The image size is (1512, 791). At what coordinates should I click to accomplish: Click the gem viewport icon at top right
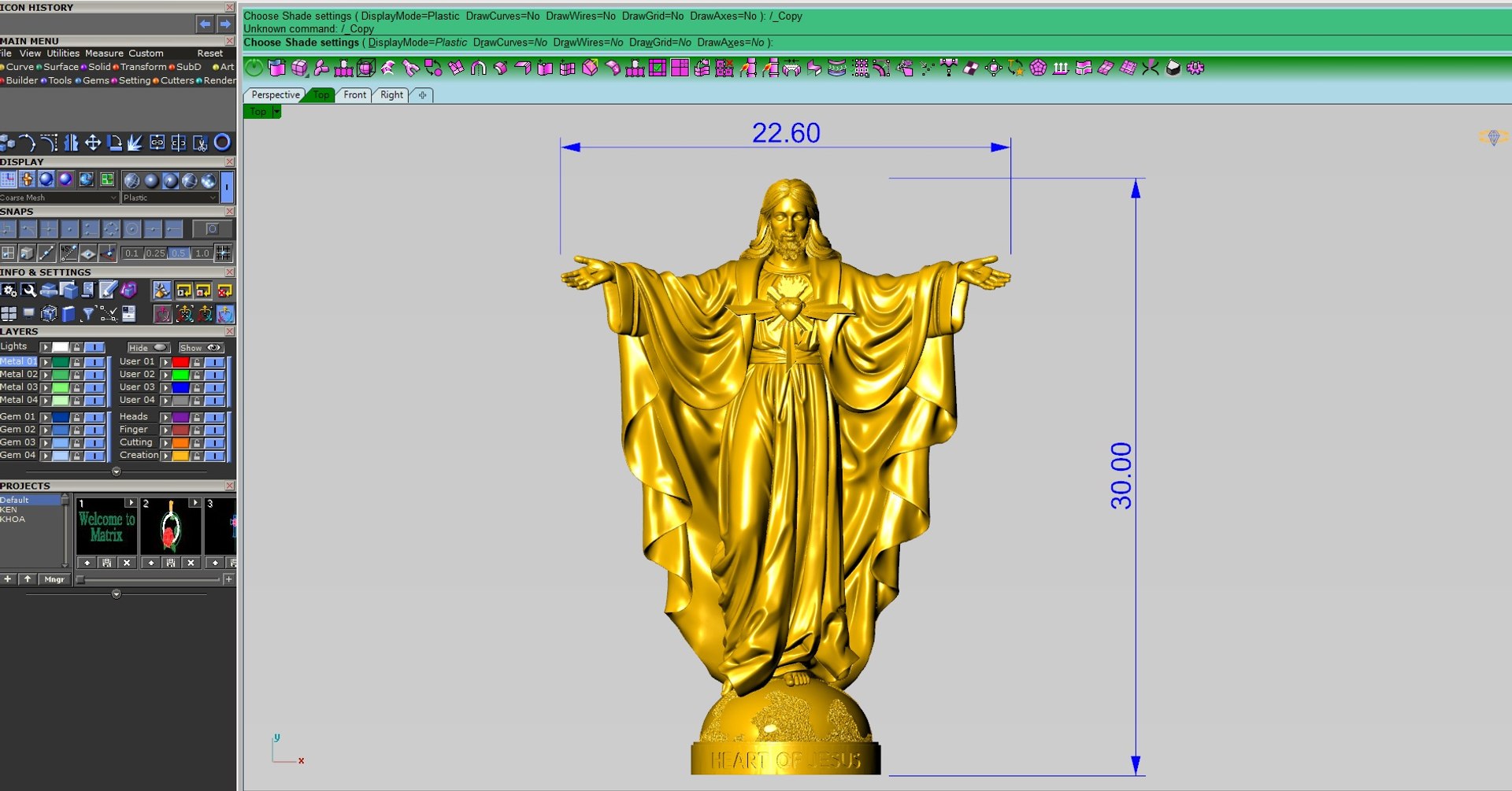pyautogui.click(x=1493, y=138)
